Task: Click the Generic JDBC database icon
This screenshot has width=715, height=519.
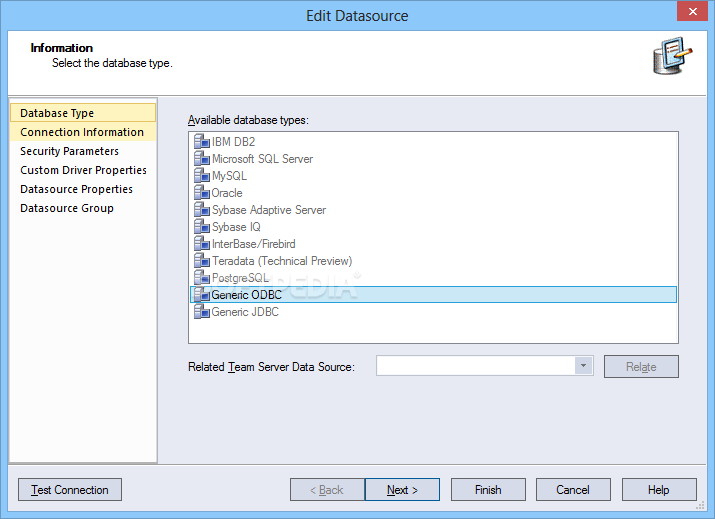Action: coord(201,312)
